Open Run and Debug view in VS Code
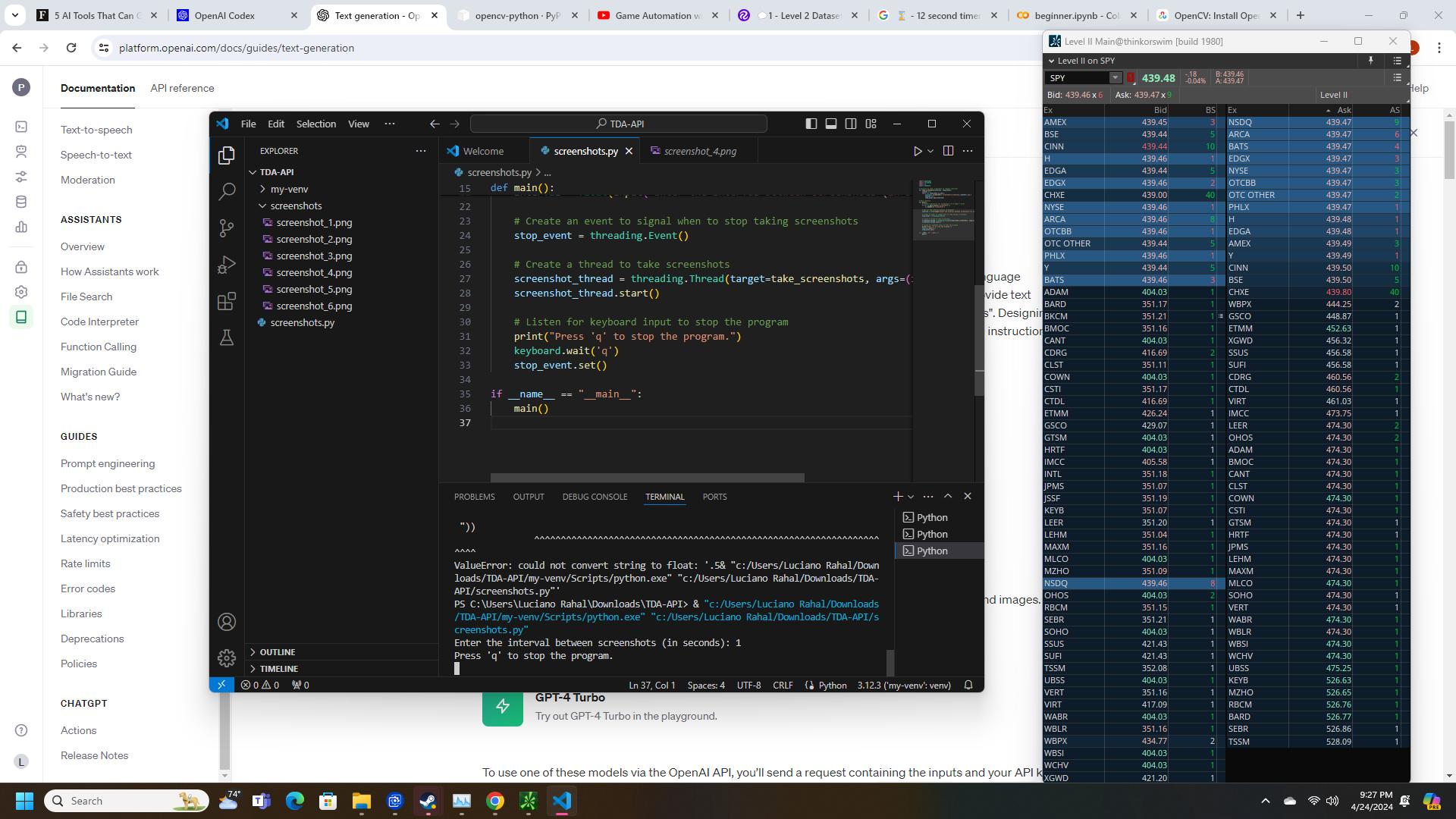The width and height of the screenshot is (1456, 819). pyautogui.click(x=226, y=265)
